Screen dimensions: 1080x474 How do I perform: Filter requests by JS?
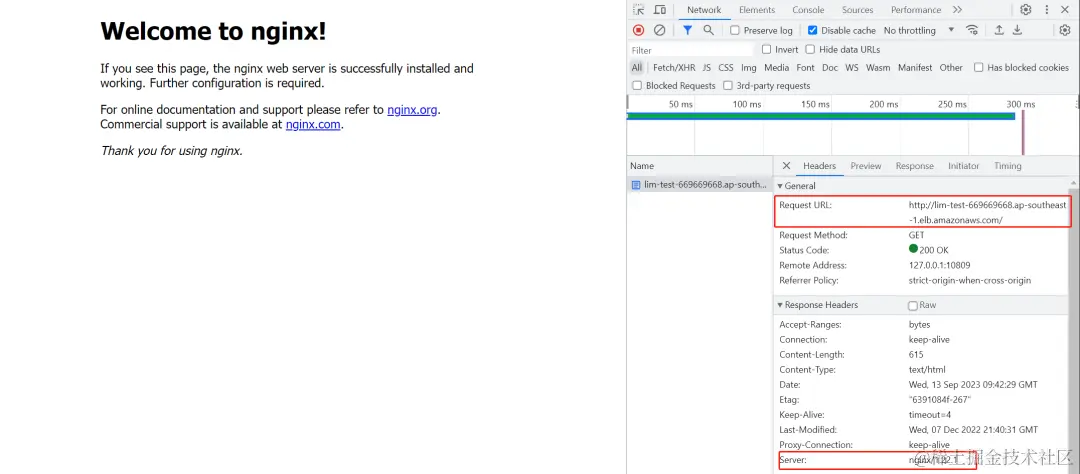[x=707, y=68]
